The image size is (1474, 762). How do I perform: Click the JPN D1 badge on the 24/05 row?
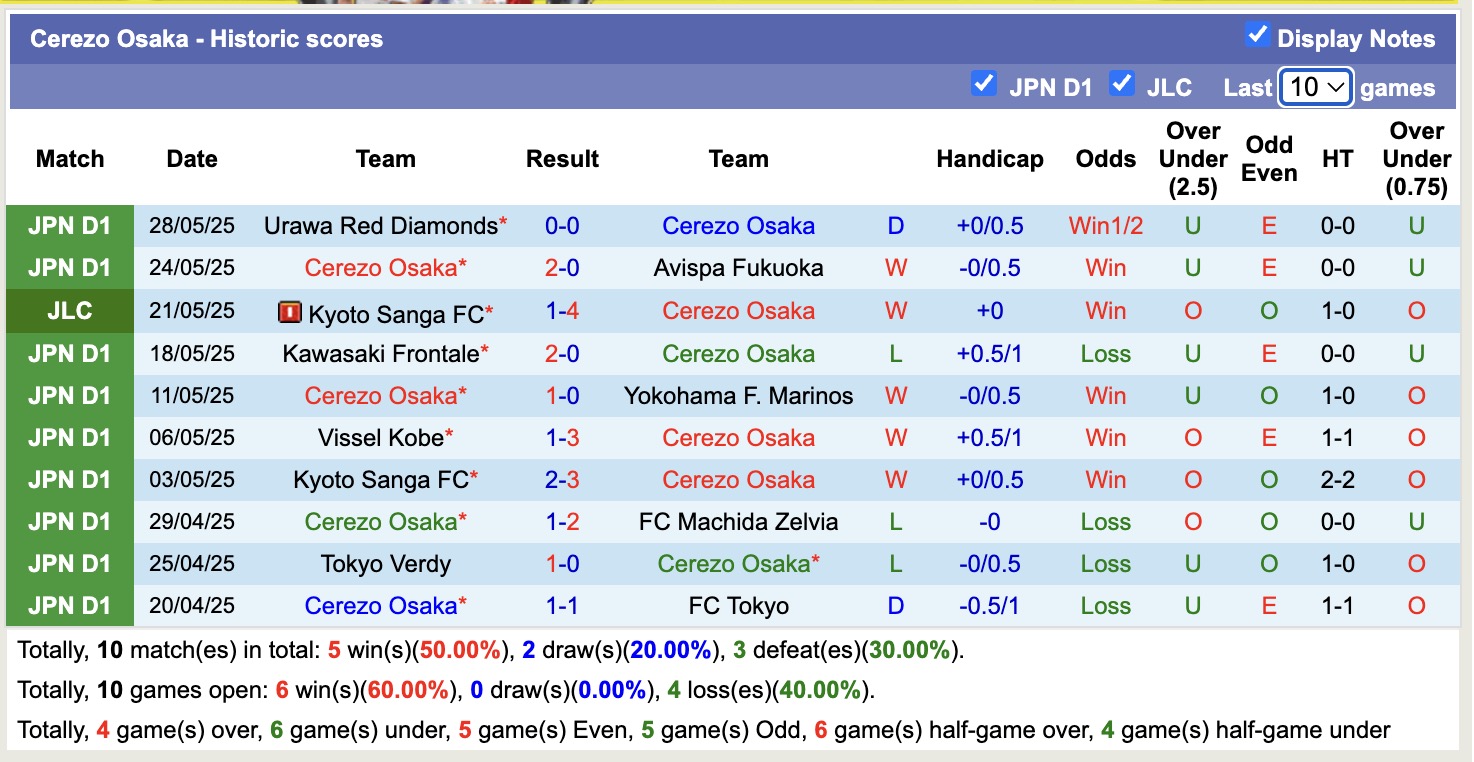(x=69, y=268)
